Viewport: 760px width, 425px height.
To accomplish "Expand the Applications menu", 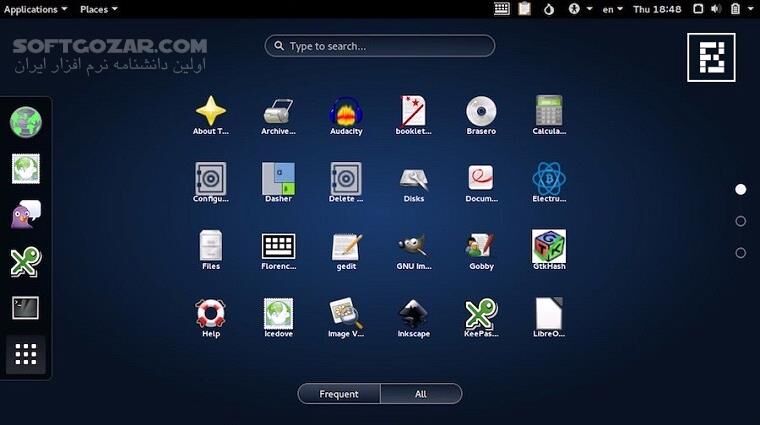I will coord(35,9).
